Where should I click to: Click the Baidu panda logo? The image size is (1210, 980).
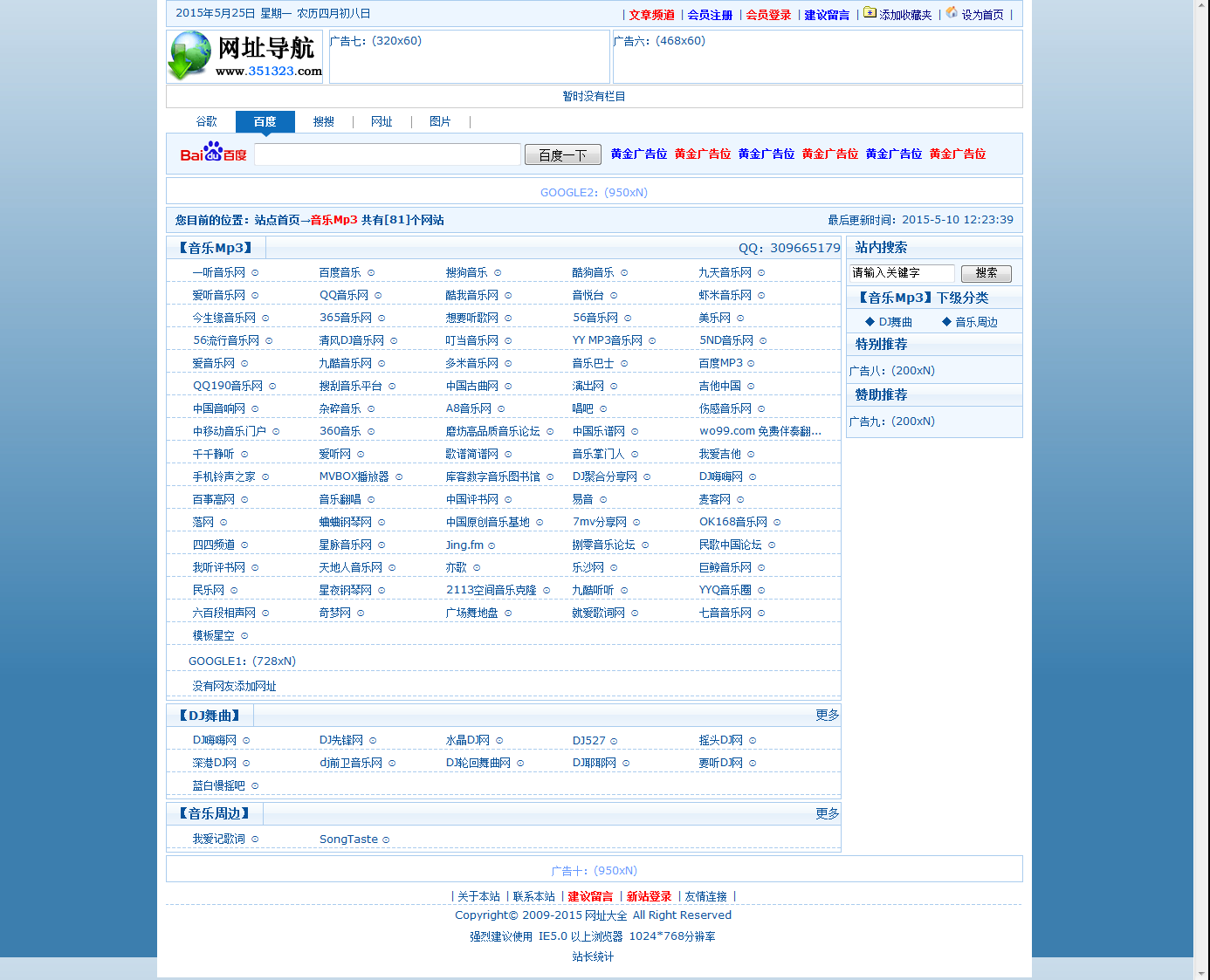(x=211, y=154)
